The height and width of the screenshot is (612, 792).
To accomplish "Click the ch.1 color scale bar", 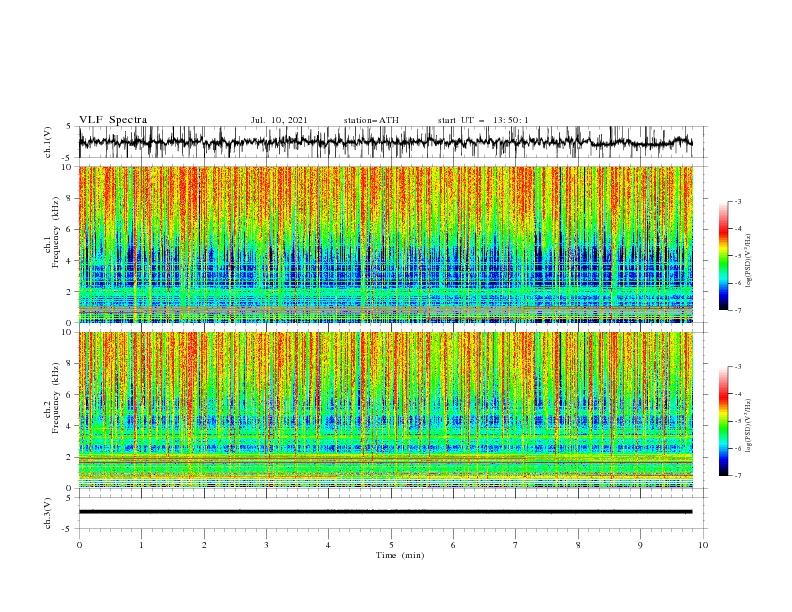I will pos(724,256).
